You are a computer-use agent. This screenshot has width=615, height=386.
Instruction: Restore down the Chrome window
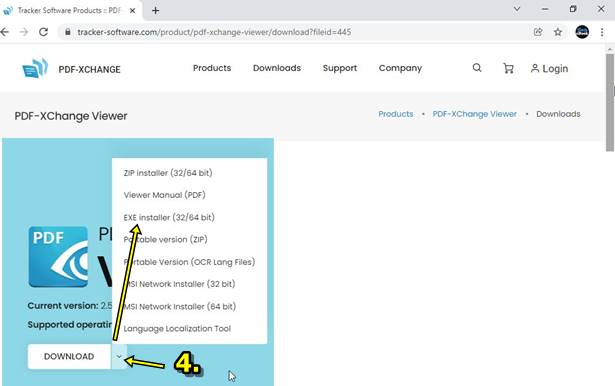[573, 9]
